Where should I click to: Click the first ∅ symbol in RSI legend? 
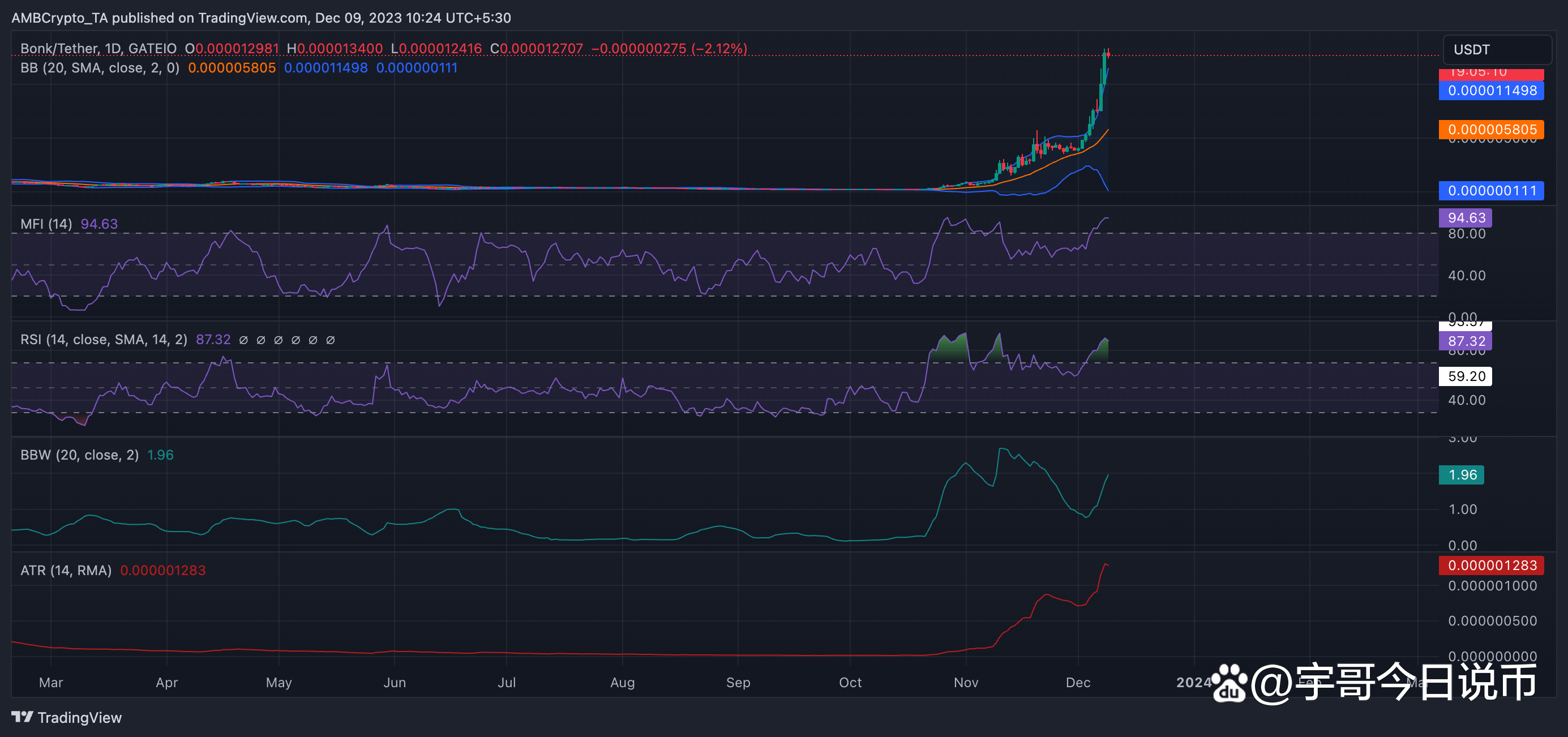point(243,340)
